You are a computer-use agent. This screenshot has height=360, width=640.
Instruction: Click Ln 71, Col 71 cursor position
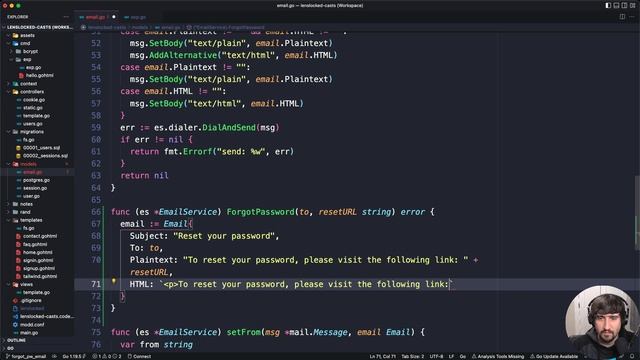tap(382, 356)
